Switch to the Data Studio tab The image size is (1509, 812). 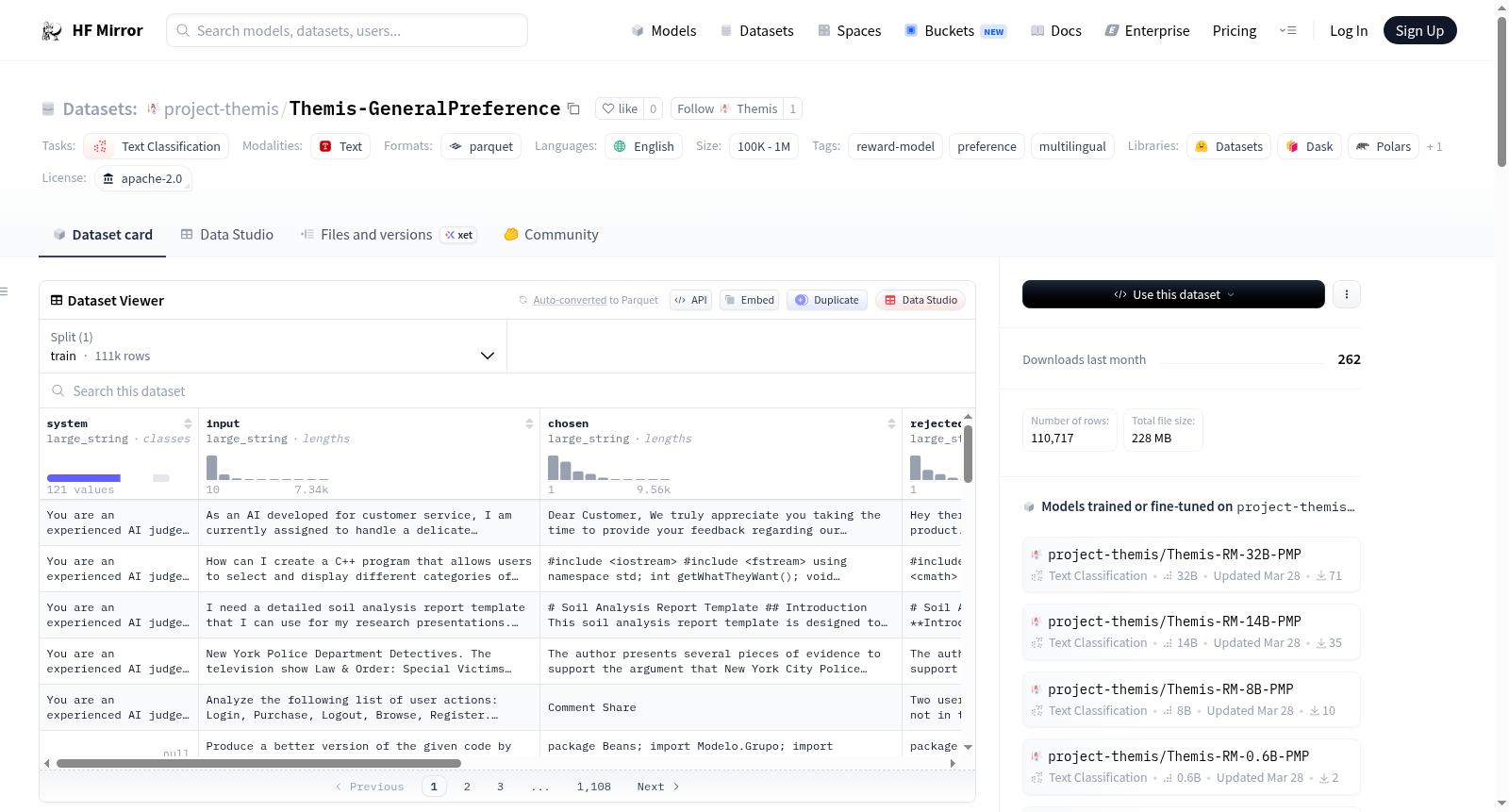pyautogui.click(x=227, y=235)
